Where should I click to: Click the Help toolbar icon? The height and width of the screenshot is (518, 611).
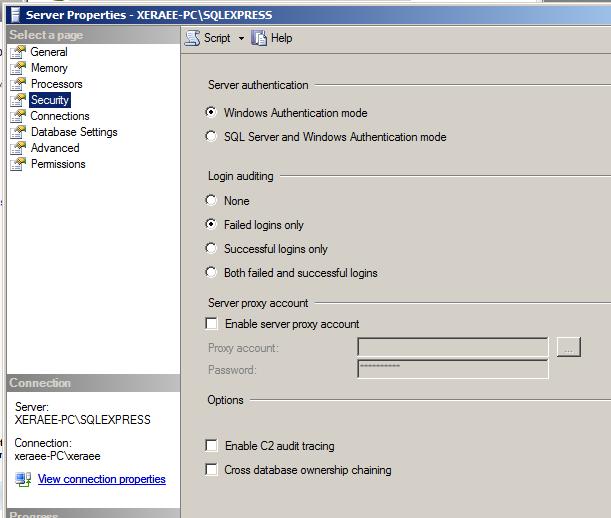pyautogui.click(x=260, y=38)
